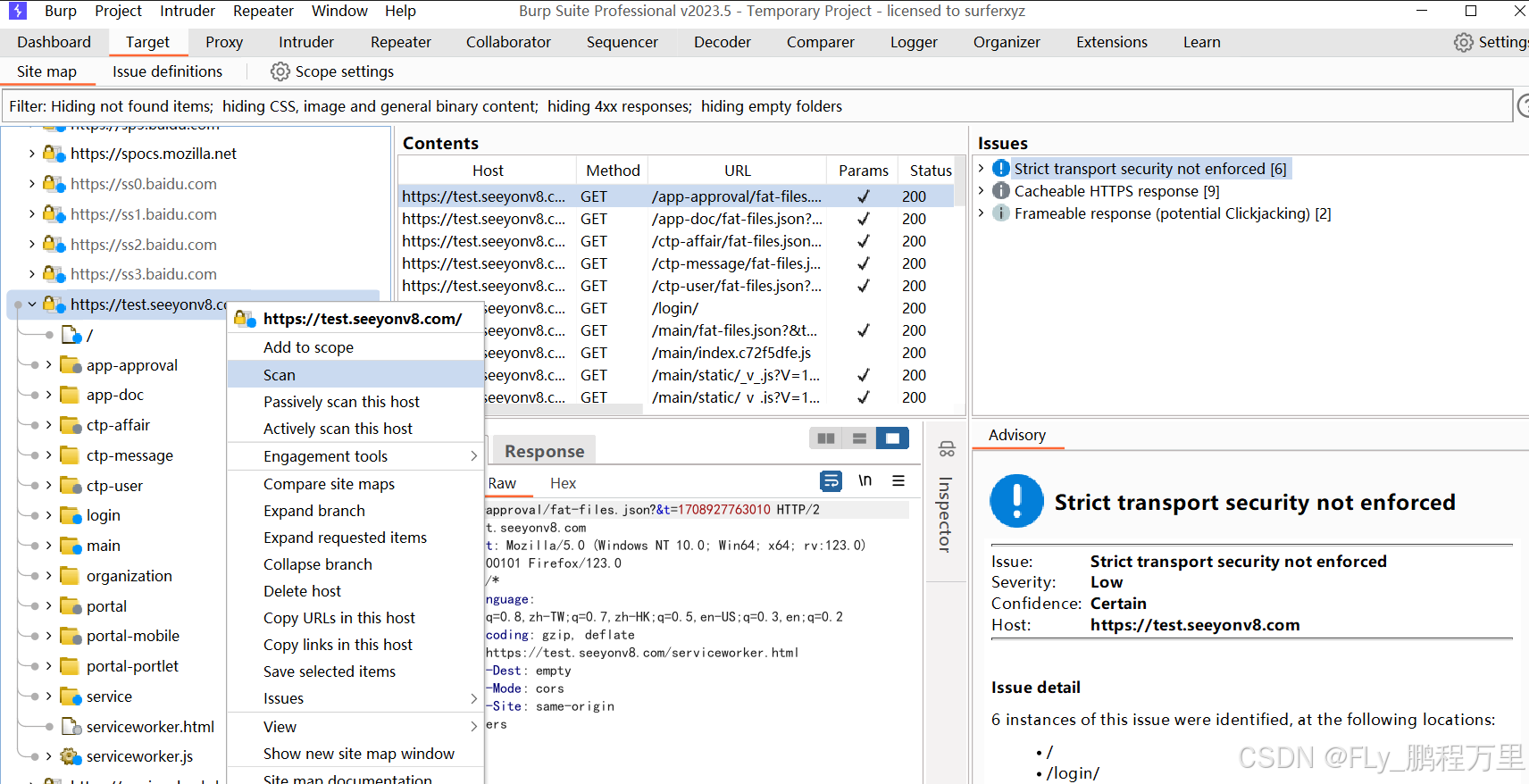Select the /login/ row in Contents
1529x784 pixels.
coord(677,308)
